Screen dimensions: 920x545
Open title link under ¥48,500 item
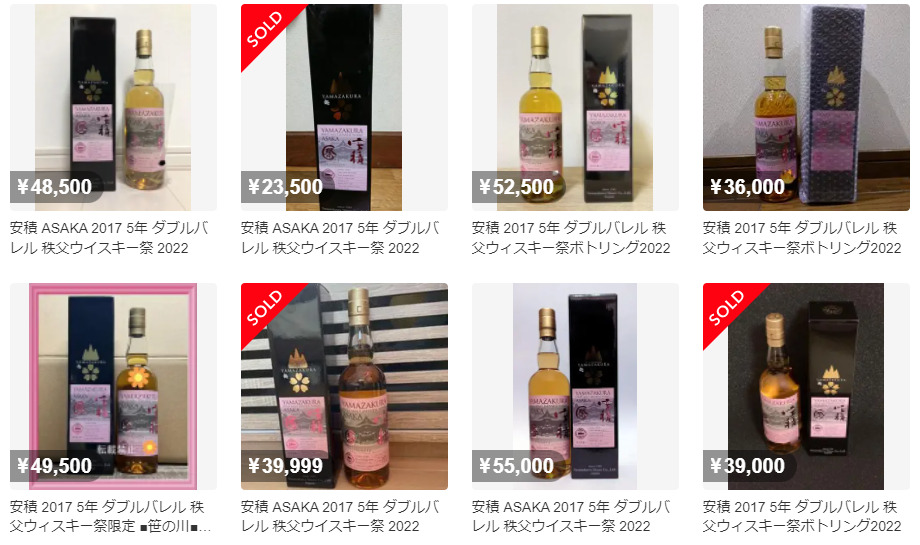click(x=110, y=238)
